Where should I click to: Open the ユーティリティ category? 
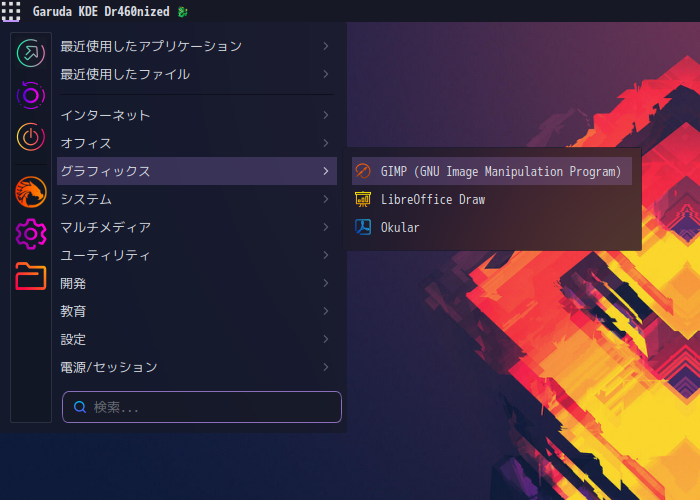[197, 255]
